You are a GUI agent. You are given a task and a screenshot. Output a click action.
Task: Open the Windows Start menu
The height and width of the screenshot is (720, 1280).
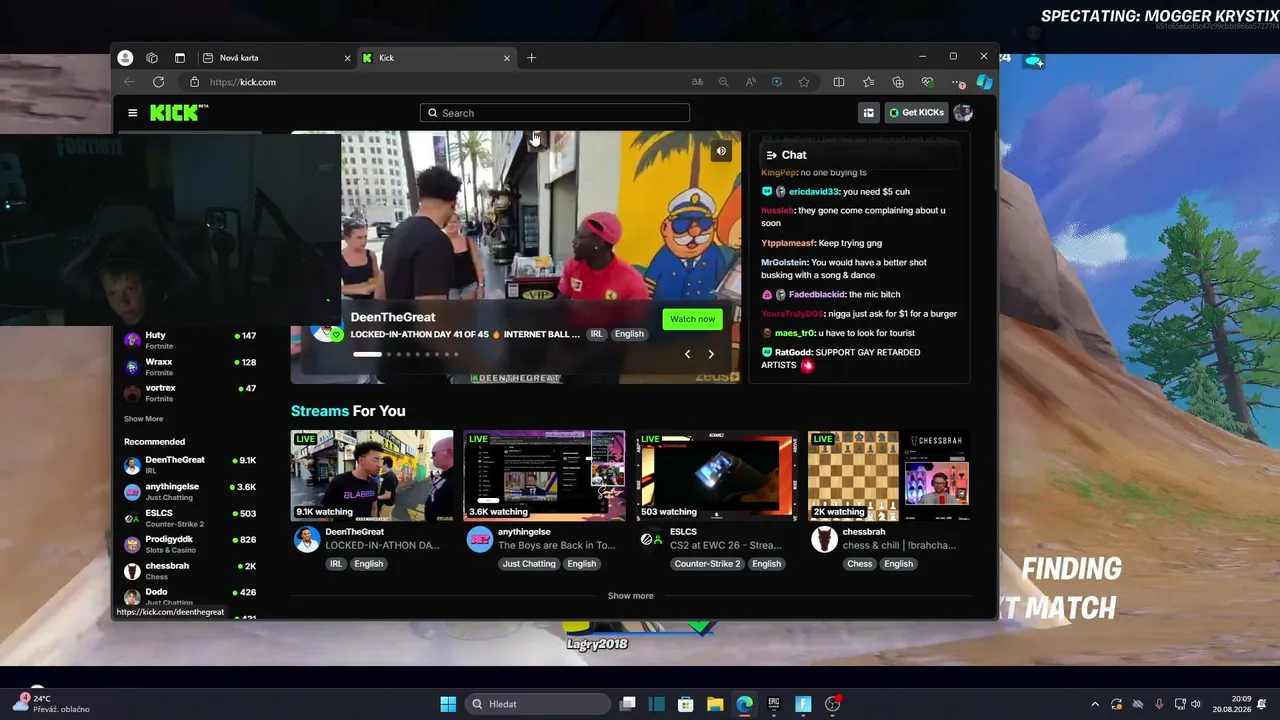click(448, 704)
